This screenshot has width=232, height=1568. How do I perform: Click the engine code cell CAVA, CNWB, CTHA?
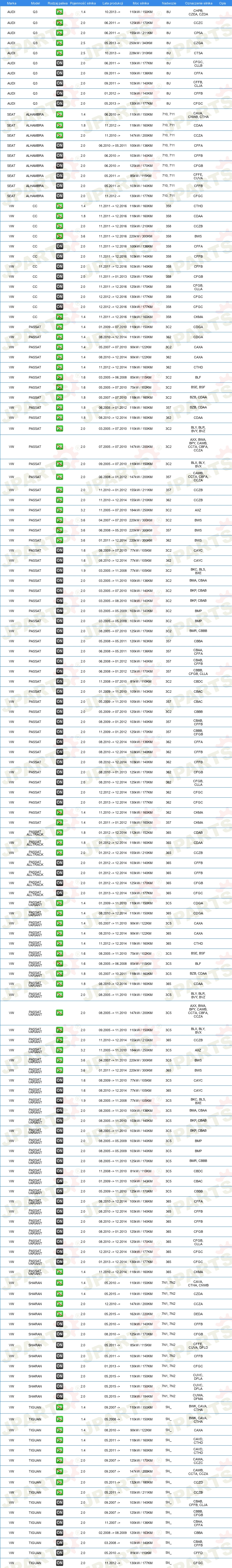pyautogui.click(x=198, y=114)
